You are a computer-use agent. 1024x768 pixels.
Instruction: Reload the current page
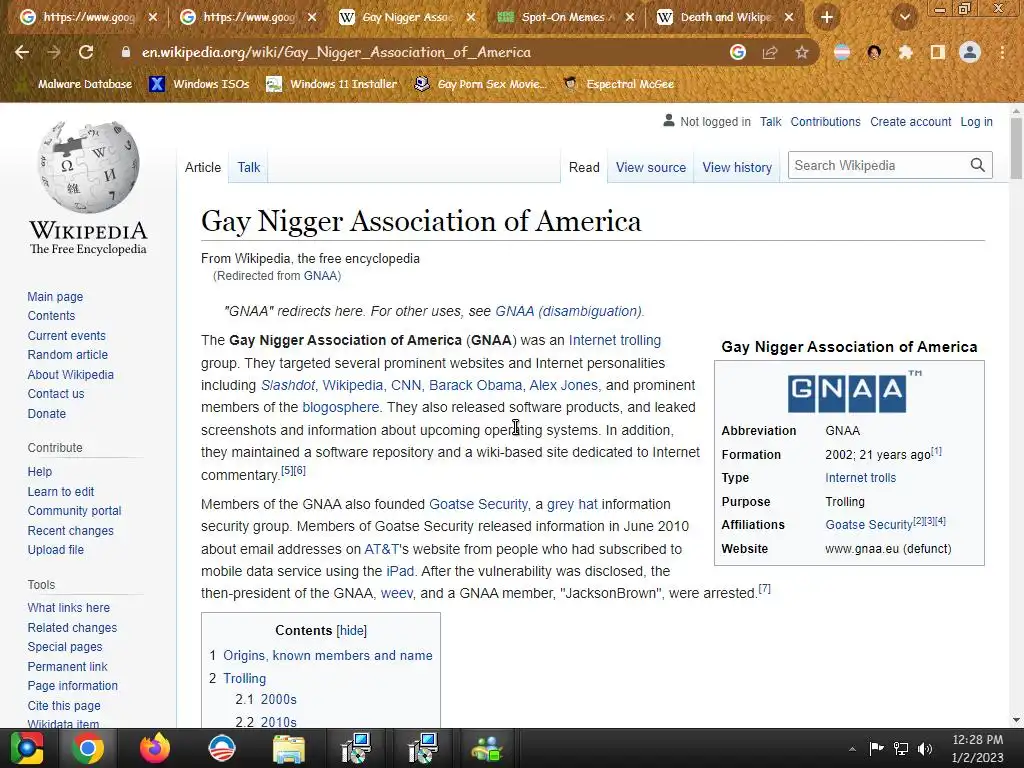(x=86, y=52)
